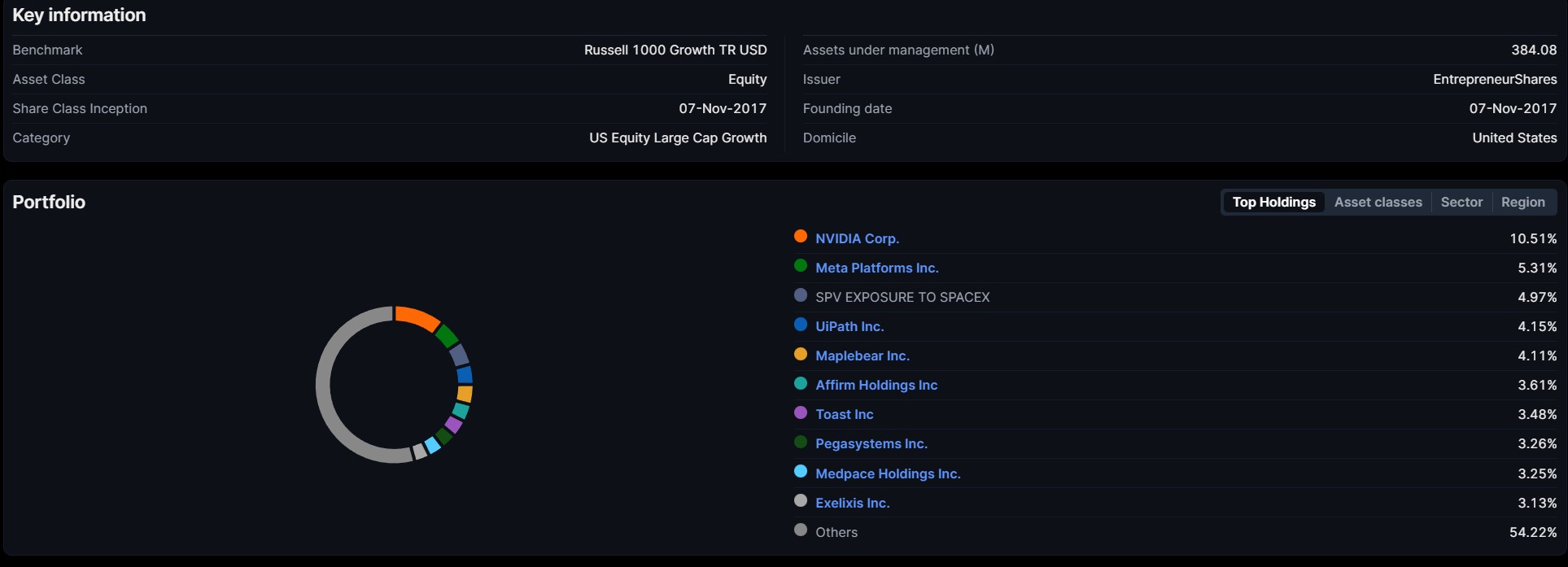Open the Affirm Holdings Inc link

[x=876, y=385]
